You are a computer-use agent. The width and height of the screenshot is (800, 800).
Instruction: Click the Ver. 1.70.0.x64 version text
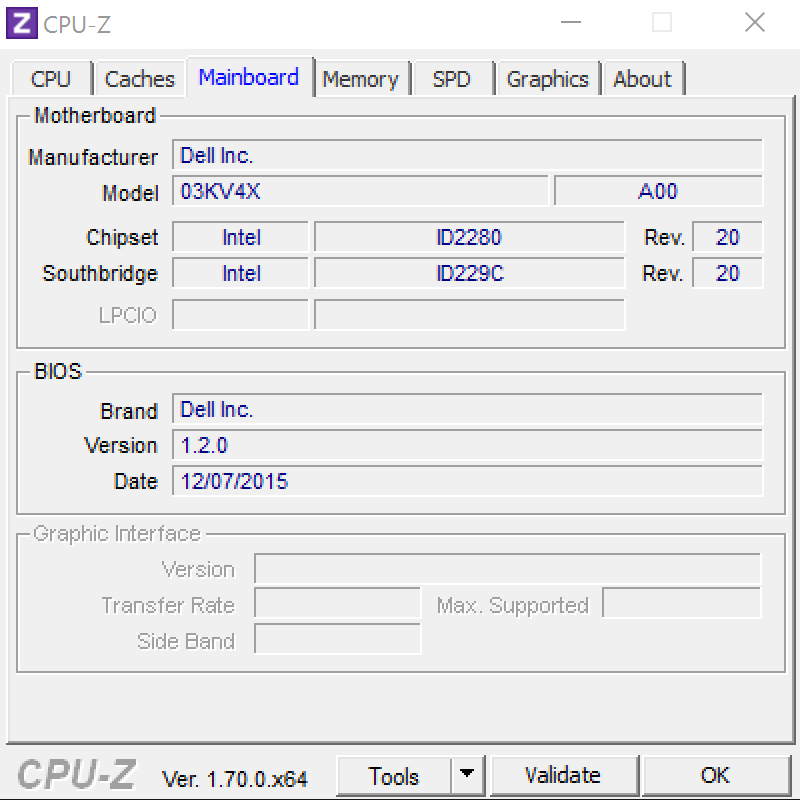click(x=235, y=779)
